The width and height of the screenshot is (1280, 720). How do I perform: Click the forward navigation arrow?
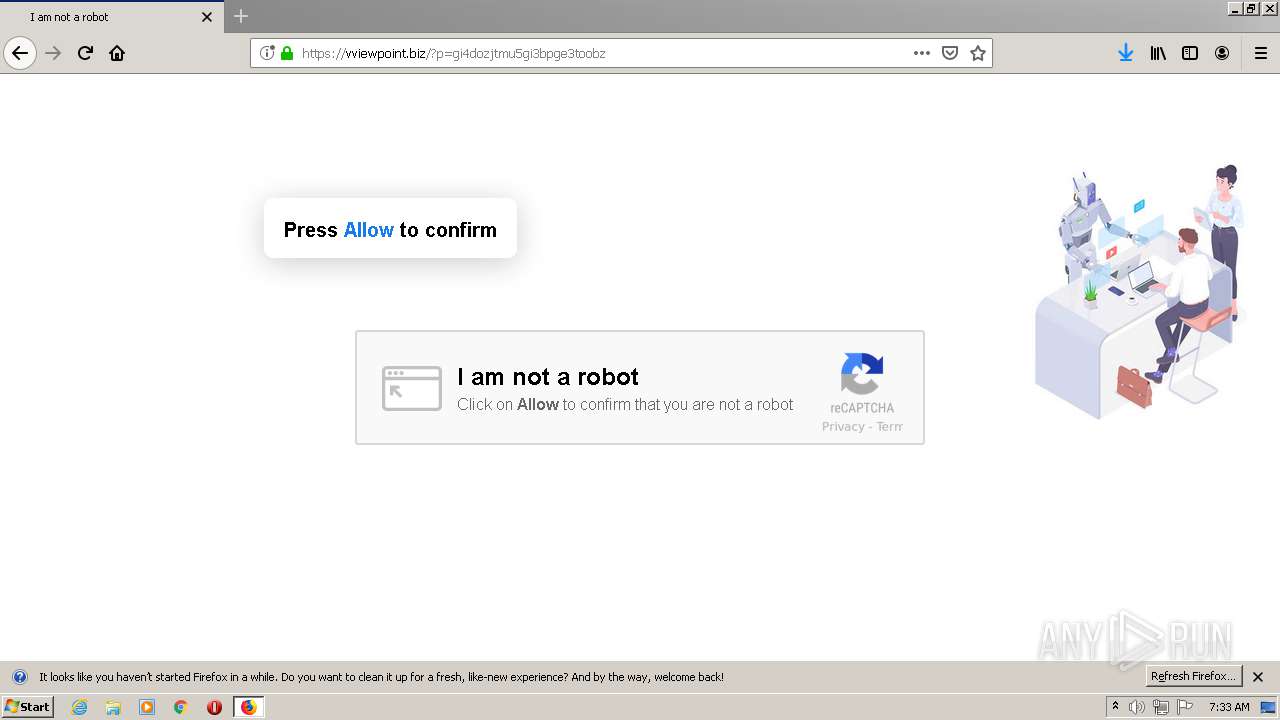(54, 53)
